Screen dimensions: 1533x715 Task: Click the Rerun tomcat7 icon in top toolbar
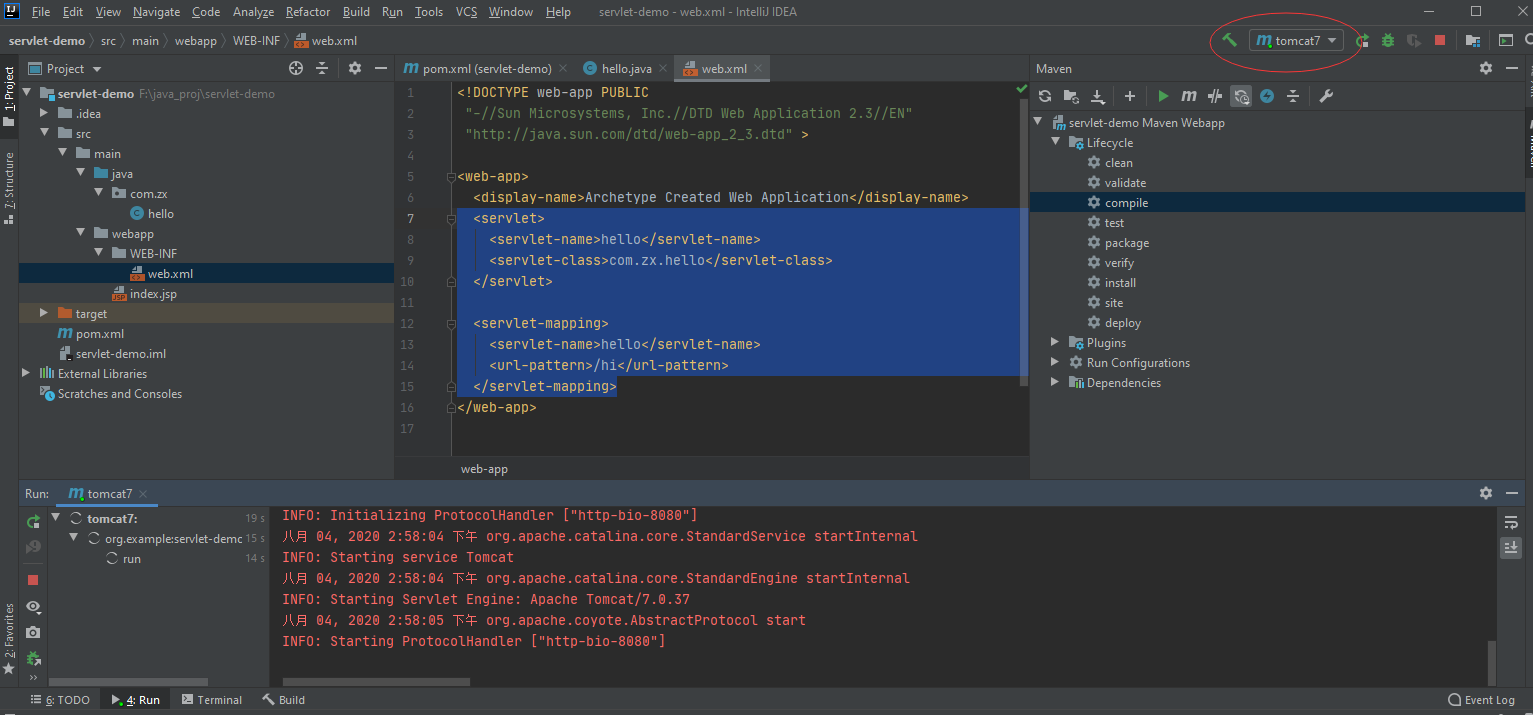point(1363,40)
